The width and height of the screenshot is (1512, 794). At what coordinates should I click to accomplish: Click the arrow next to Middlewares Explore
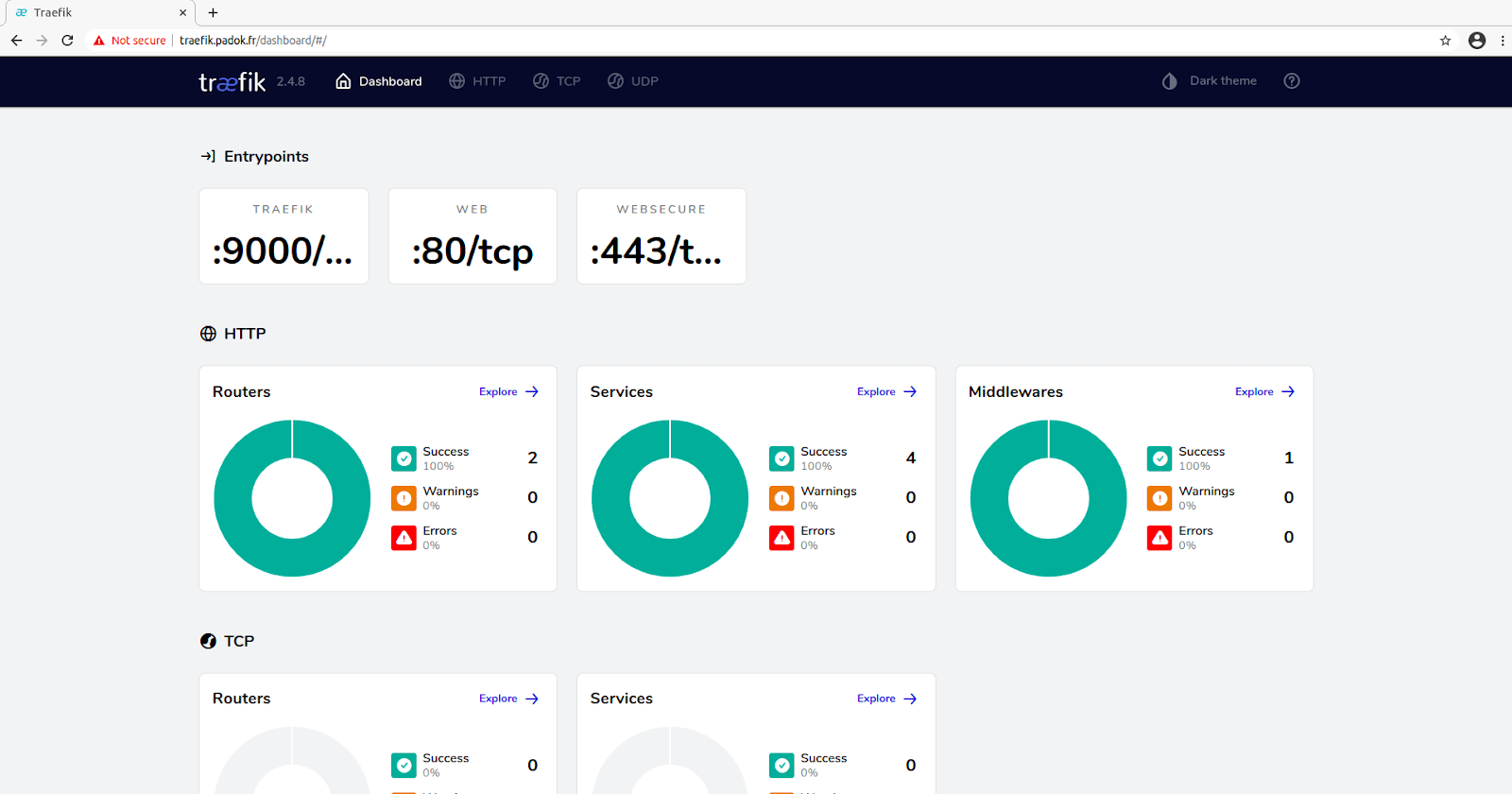click(1288, 391)
